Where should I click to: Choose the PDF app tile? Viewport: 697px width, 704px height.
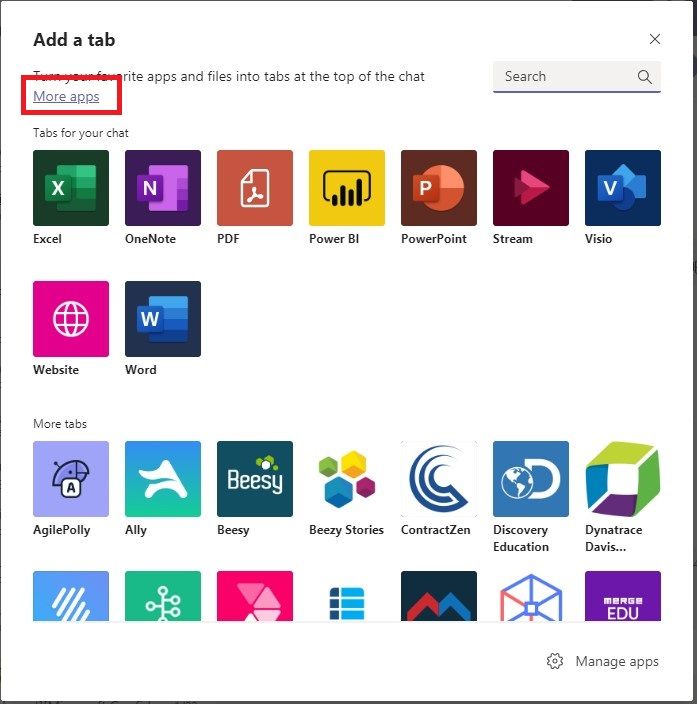(255, 188)
